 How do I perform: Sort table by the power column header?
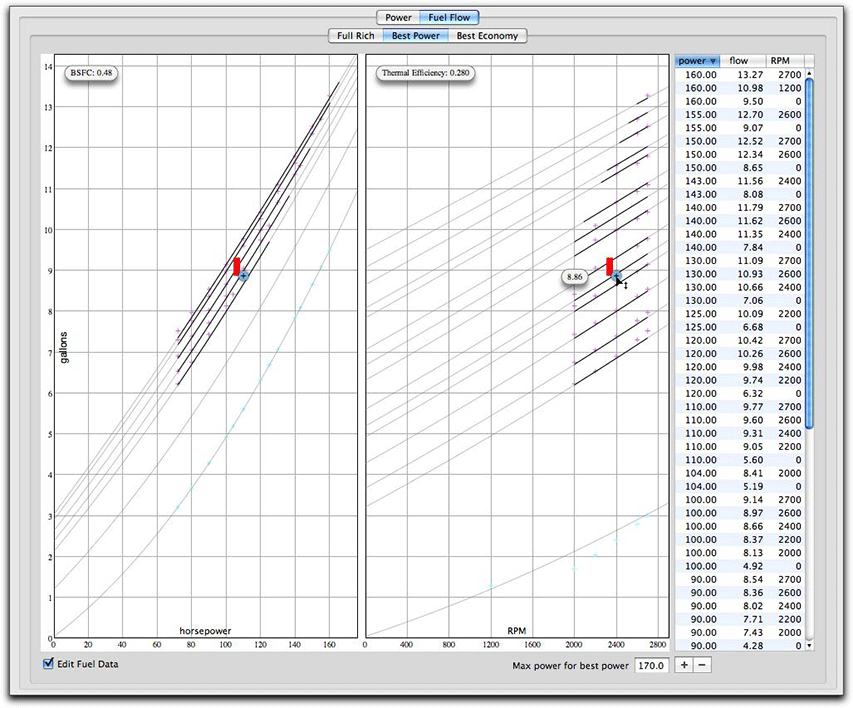698,61
